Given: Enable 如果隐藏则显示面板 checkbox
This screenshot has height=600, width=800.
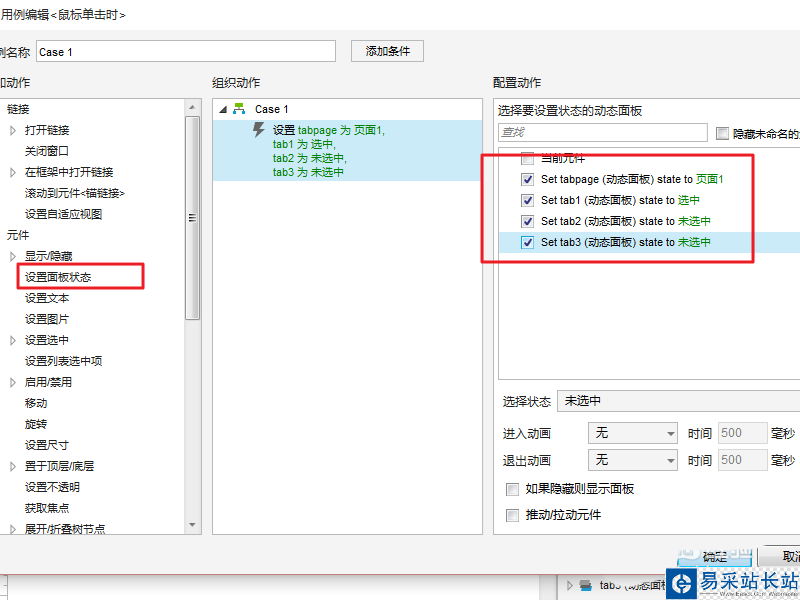Looking at the screenshot, I should click(513, 489).
